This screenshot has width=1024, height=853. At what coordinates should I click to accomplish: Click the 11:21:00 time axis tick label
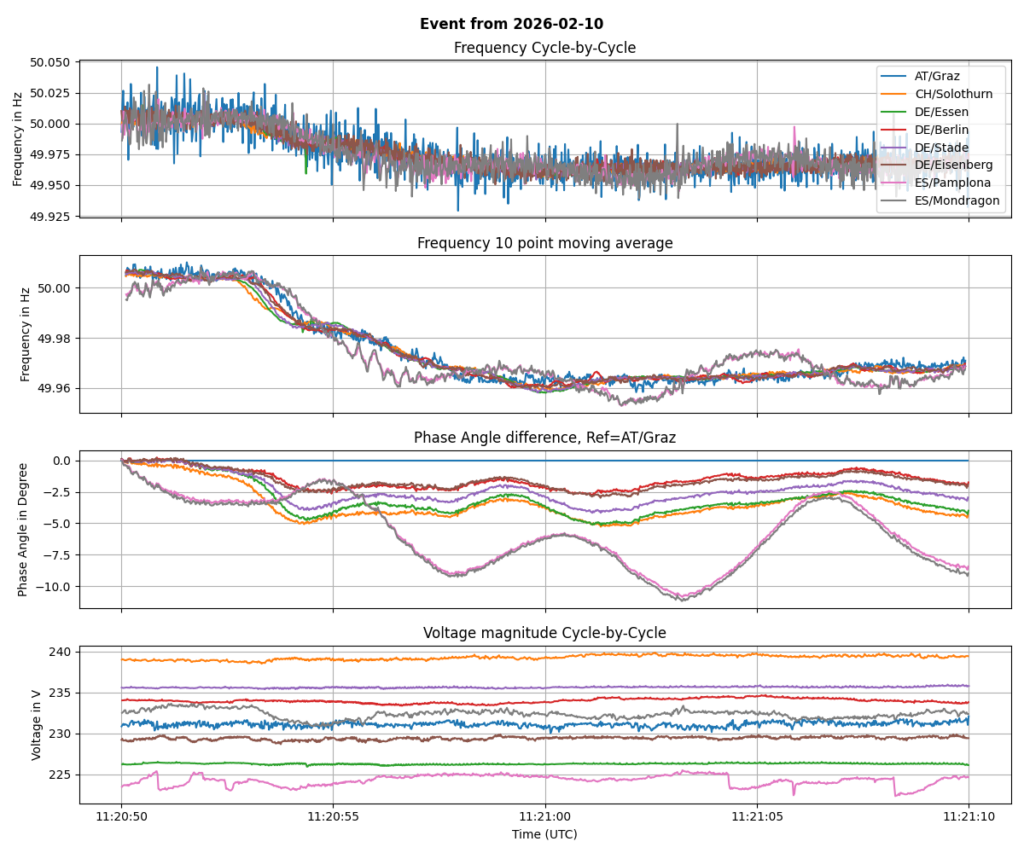coord(545,816)
